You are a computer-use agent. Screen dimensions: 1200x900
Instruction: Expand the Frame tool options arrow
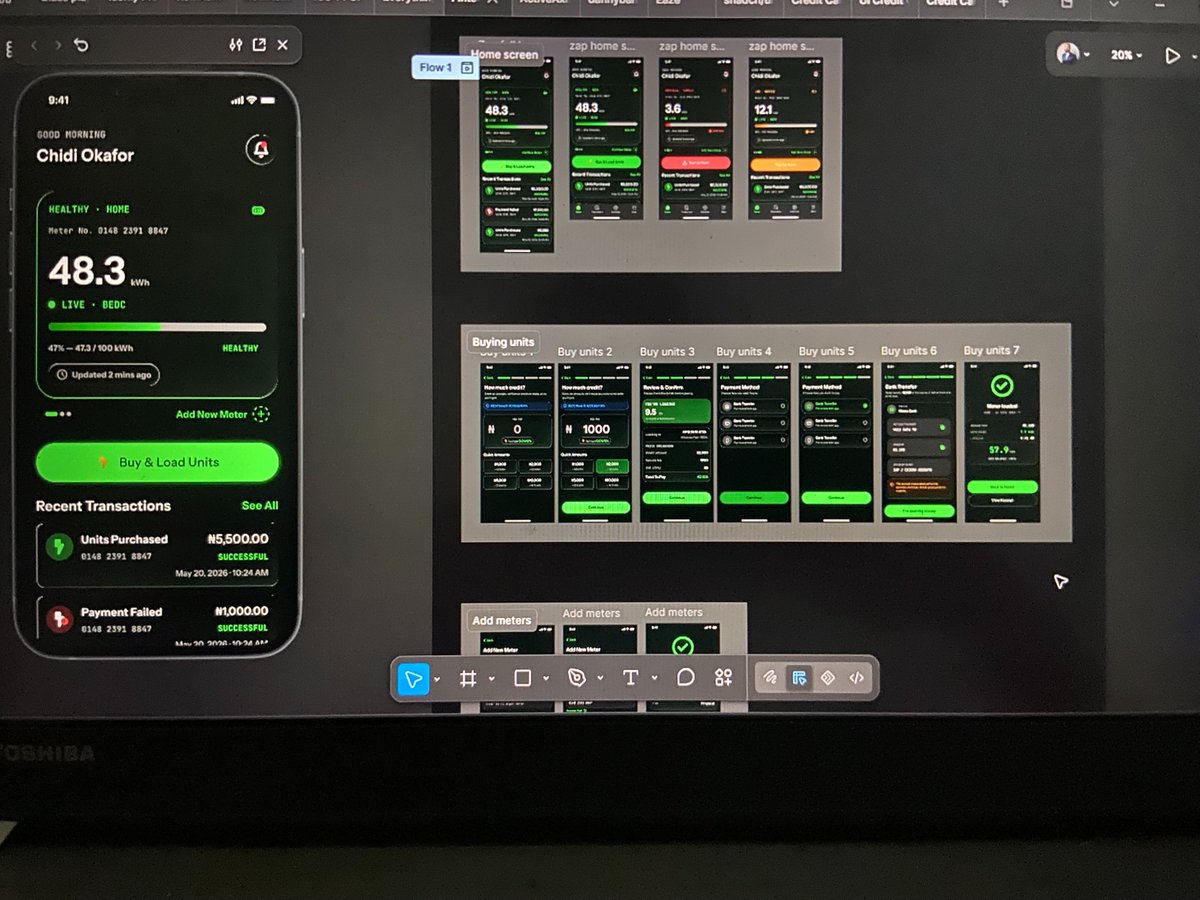coord(491,679)
